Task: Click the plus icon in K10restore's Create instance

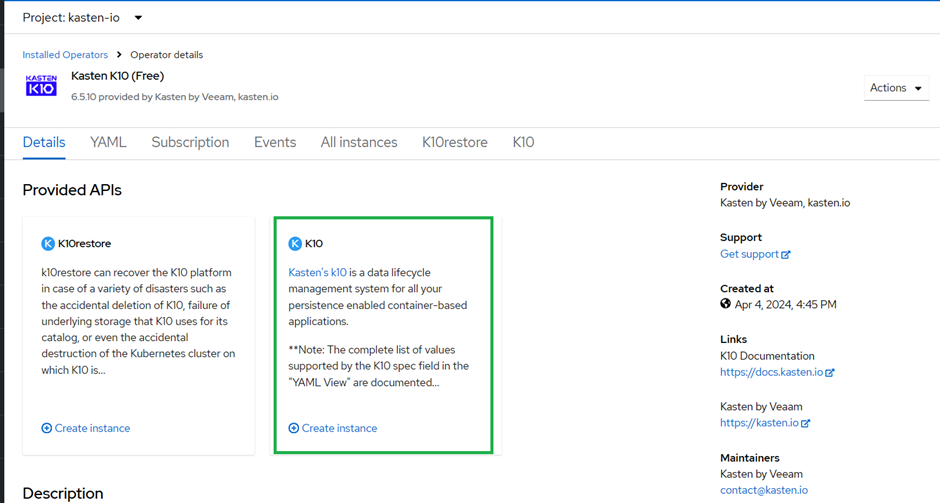Action: [x=46, y=428]
